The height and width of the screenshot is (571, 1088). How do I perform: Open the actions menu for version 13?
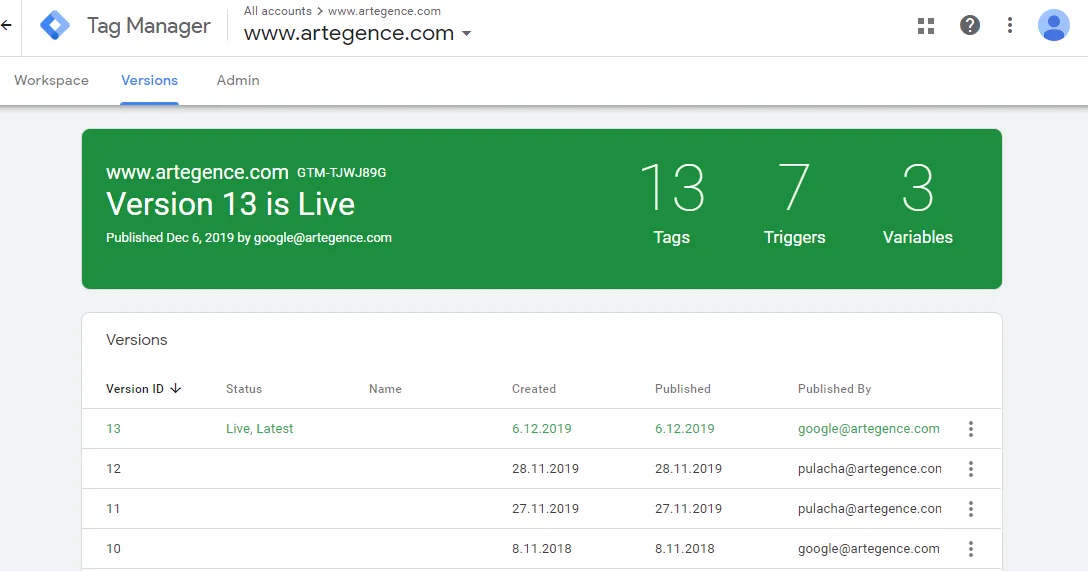(971, 429)
